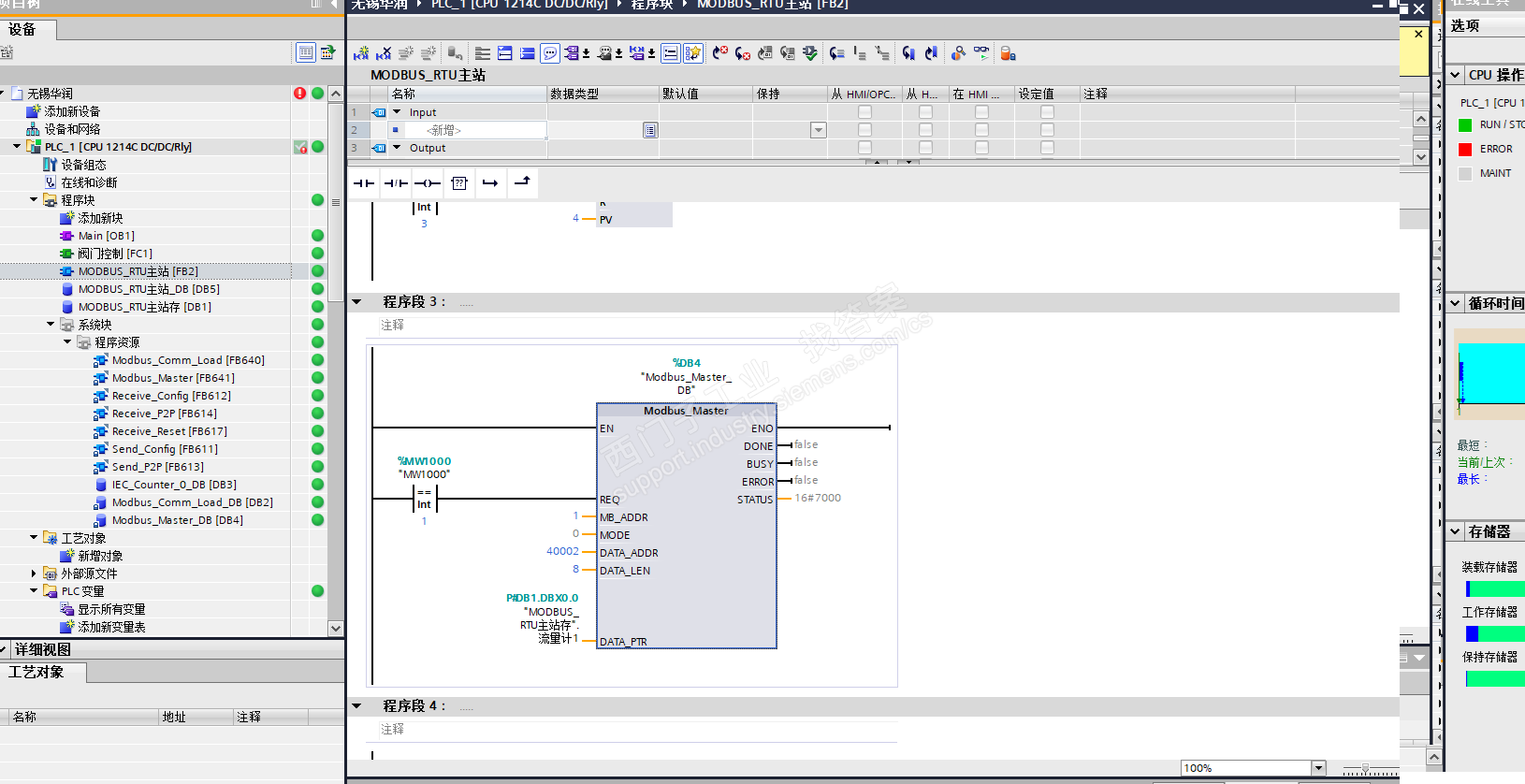Click the 默认值 column header

[706, 94]
